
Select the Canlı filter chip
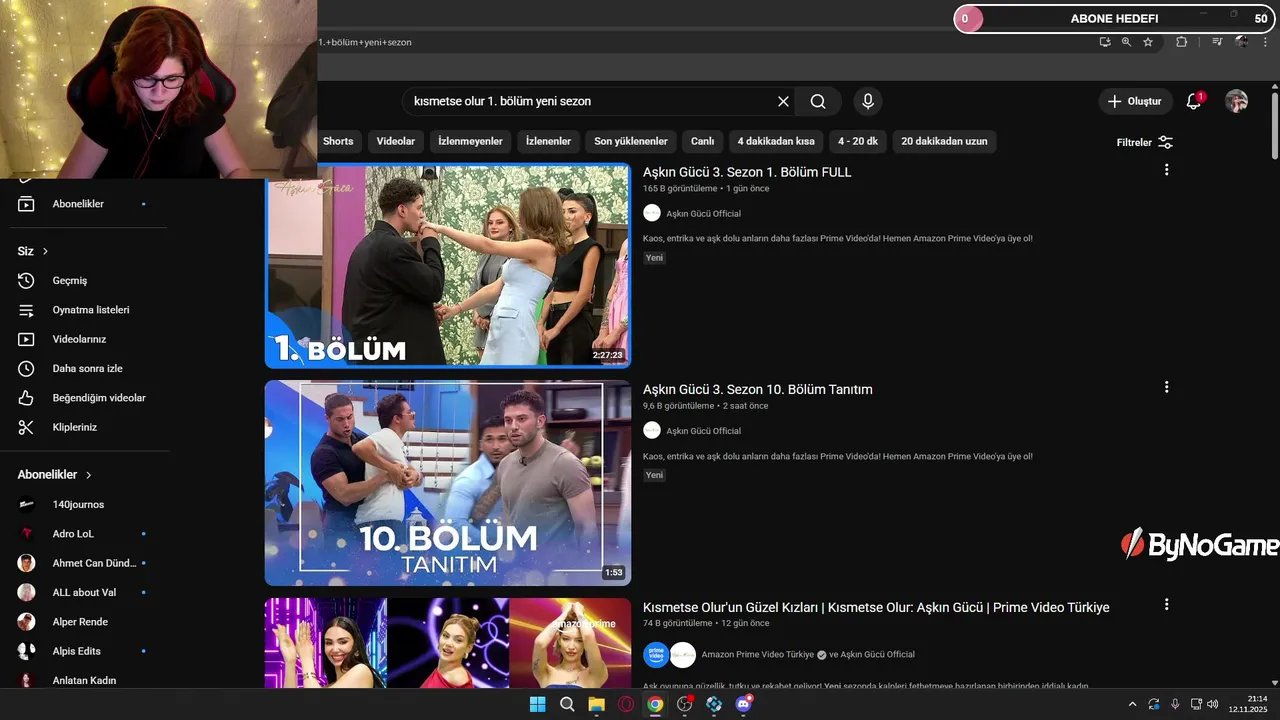702,141
